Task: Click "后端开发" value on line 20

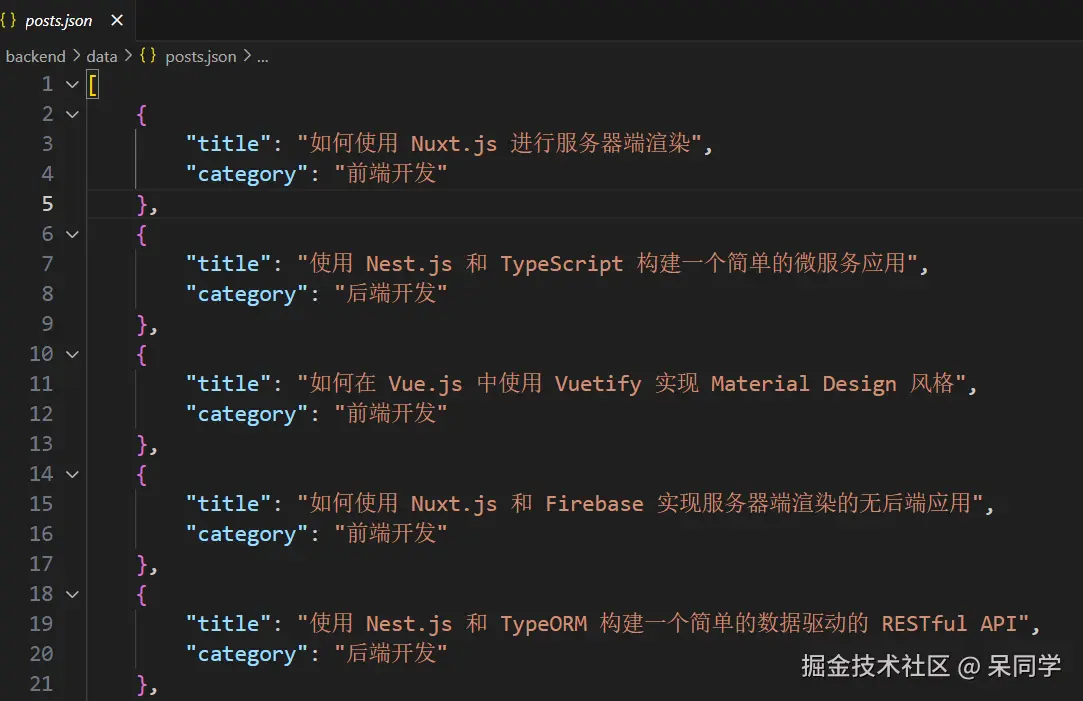Action: (391, 653)
